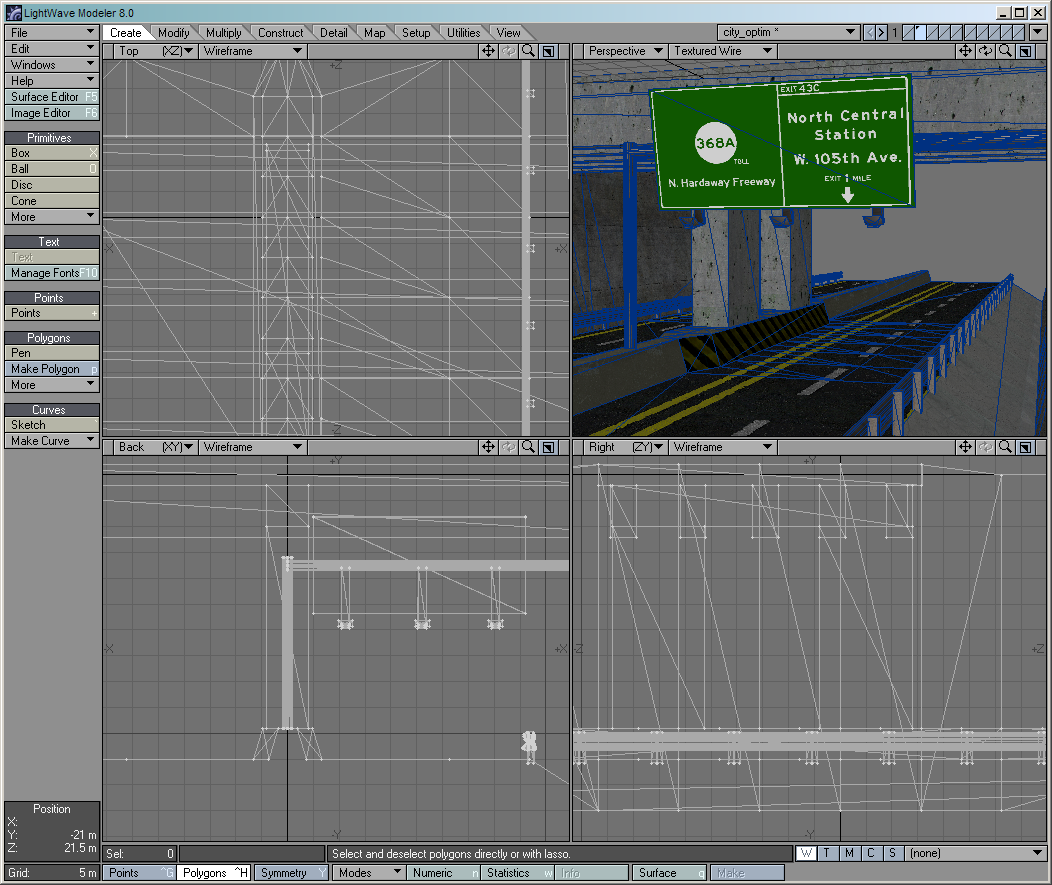This screenshot has height=885, width=1052.
Task: Select the W weight map button
Action: (x=806, y=853)
